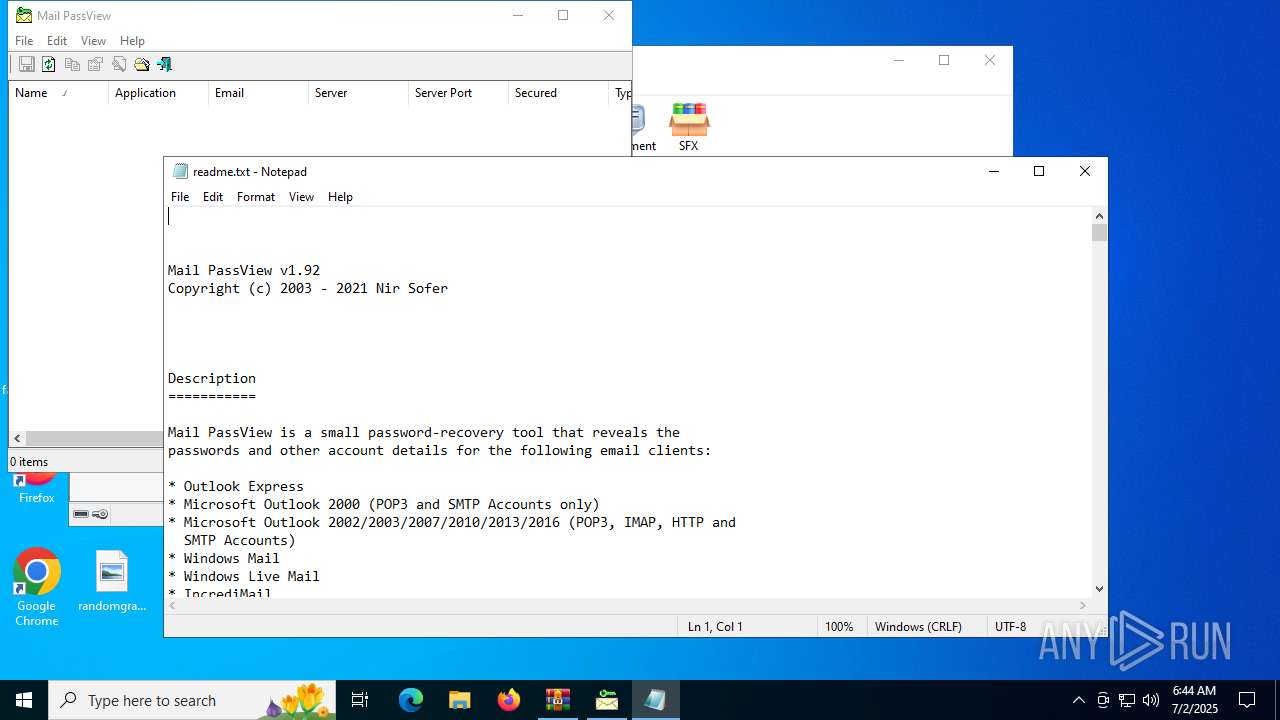Sort by the Name column header

[58, 93]
